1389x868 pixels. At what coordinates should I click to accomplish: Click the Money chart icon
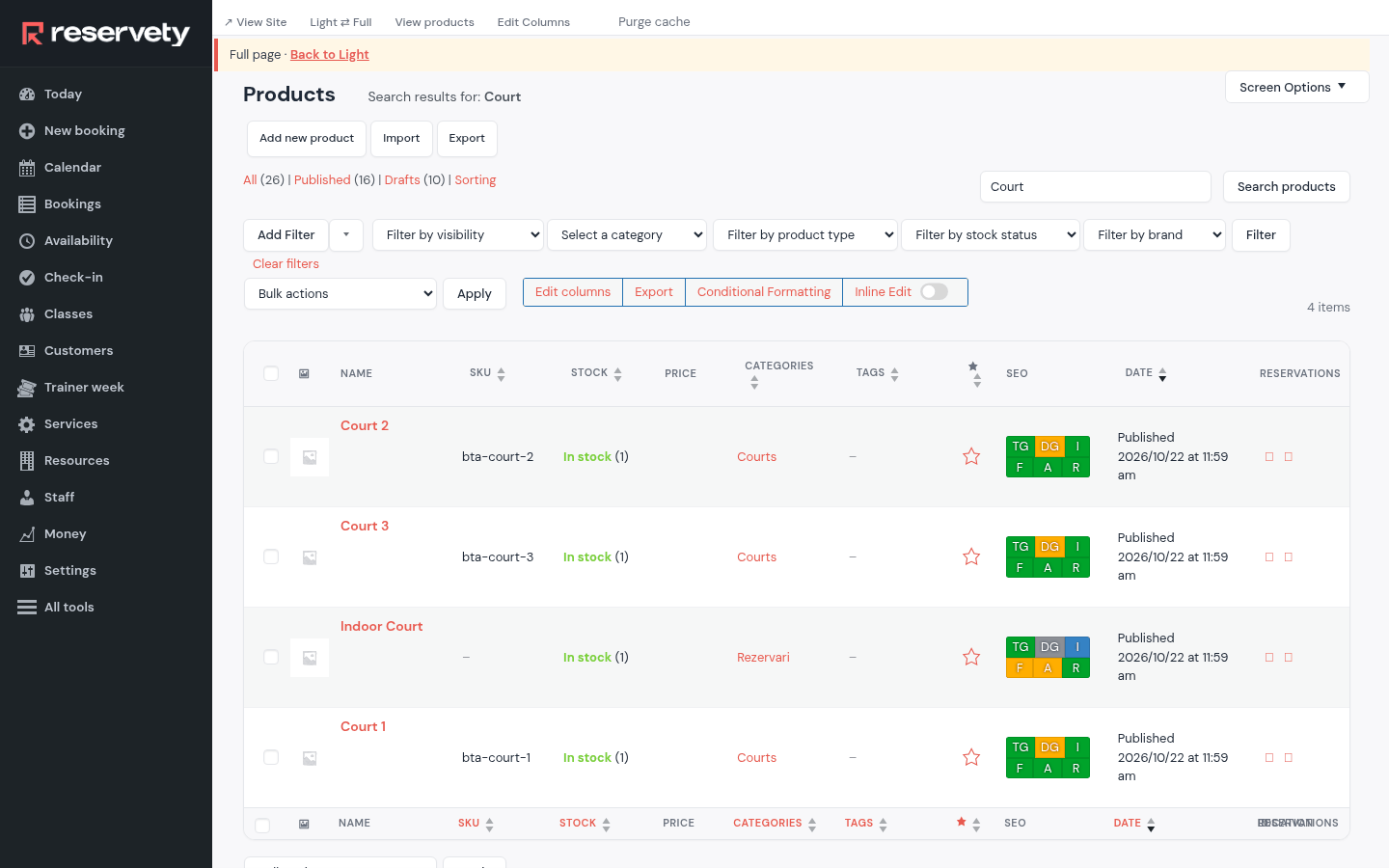coord(27,534)
